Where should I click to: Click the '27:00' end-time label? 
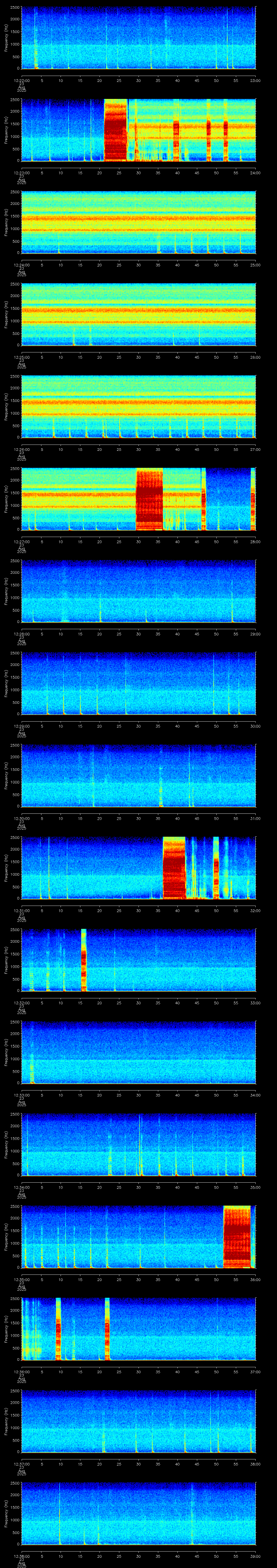point(255,449)
